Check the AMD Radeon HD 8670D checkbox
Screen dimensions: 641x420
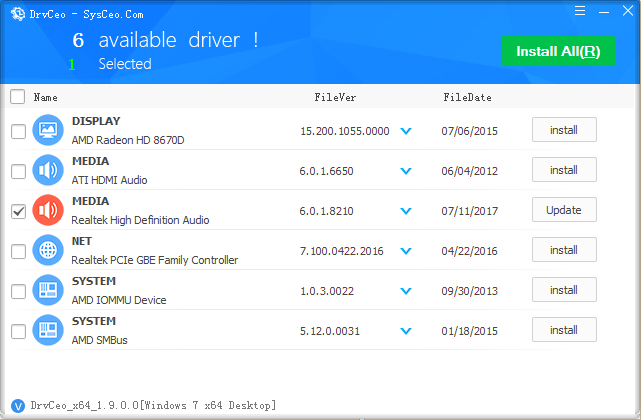18,131
